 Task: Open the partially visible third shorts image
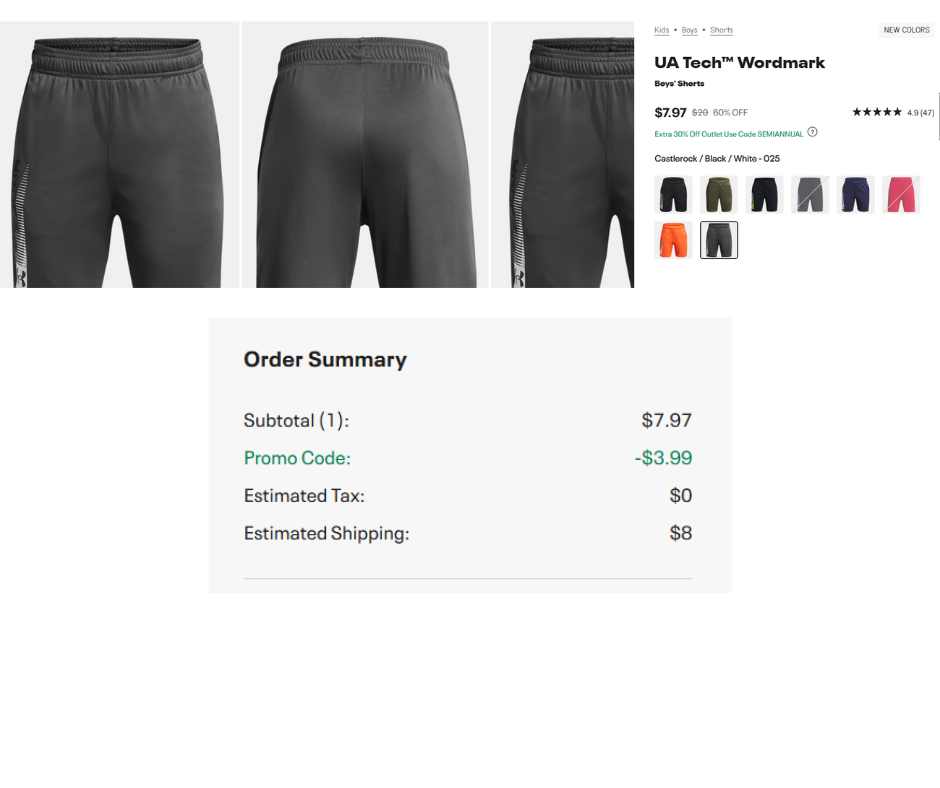563,155
